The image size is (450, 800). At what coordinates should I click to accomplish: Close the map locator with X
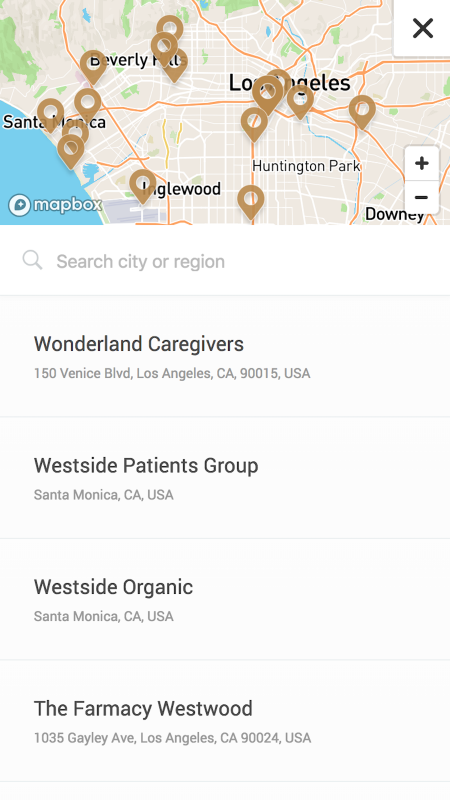click(x=422, y=29)
